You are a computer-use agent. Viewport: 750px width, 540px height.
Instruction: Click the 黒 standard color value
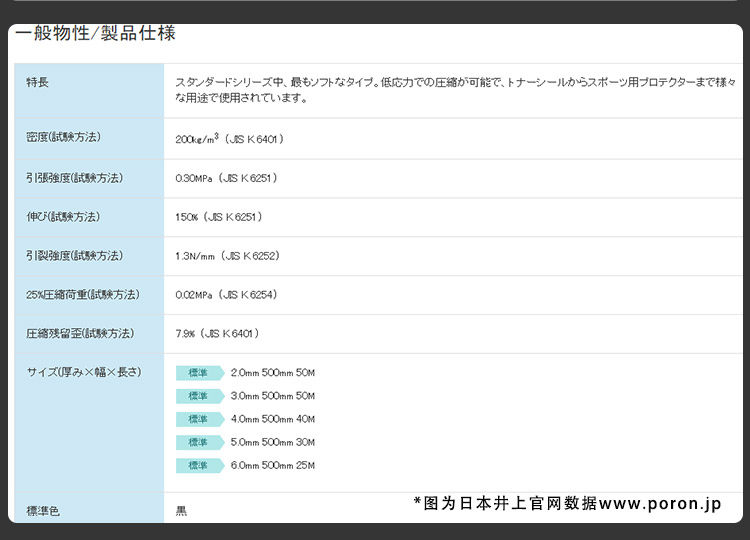pyautogui.click(x=181, y=511)
